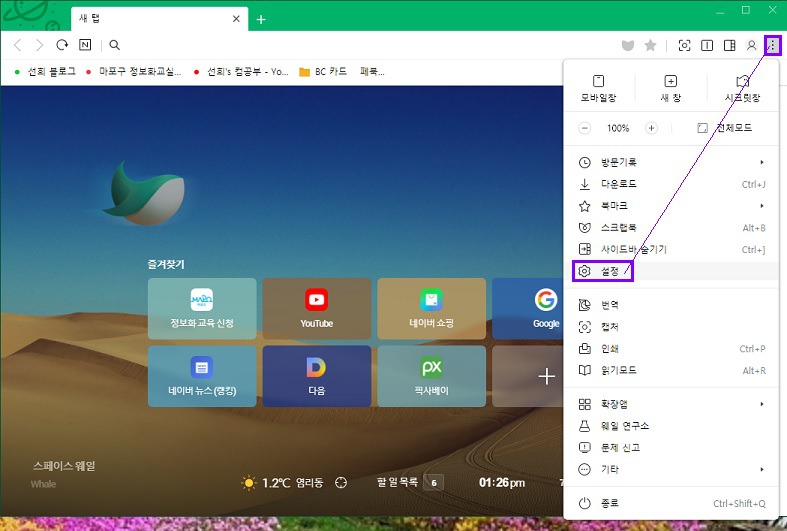
Task: Open 웨일 연구소 Whale labs
Action: point(671,426)
